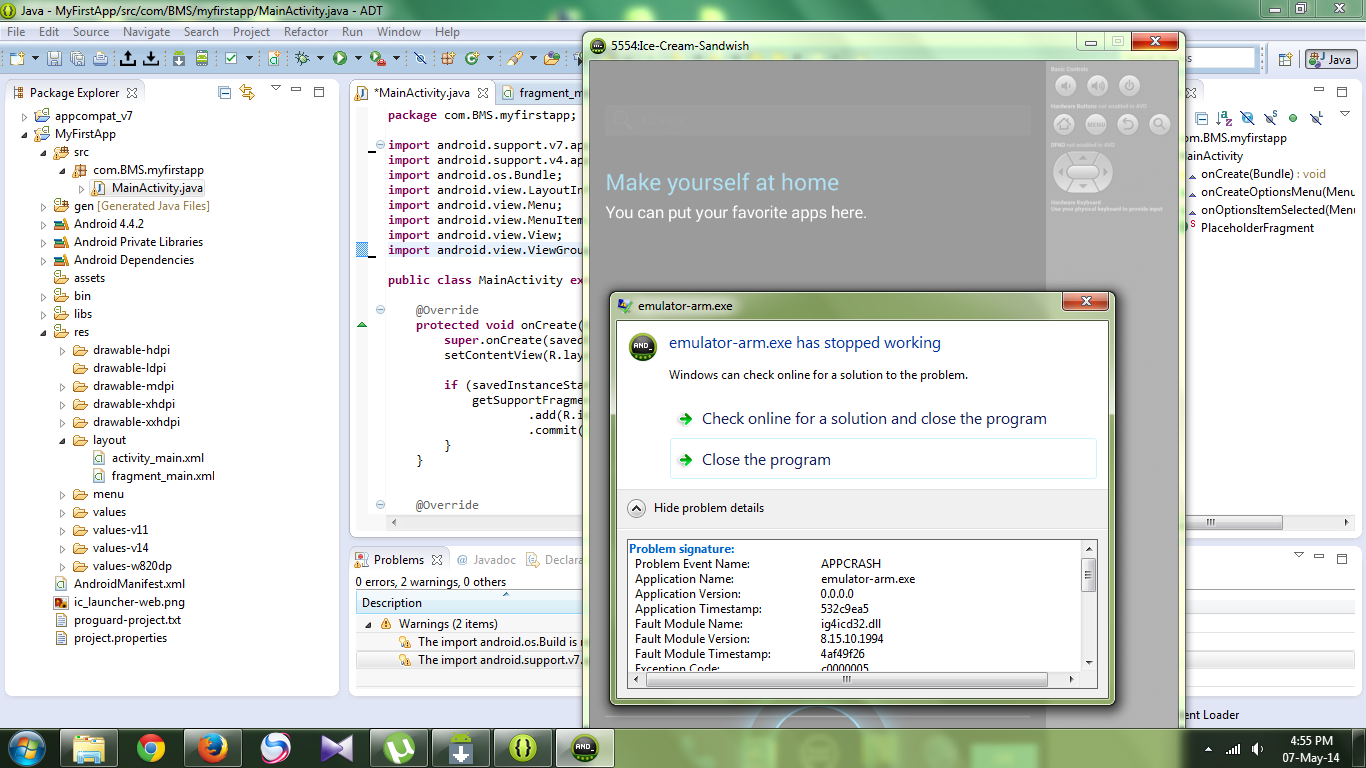The height and width of the screenshot is (768, 1366).
Task: Click the emulator search hardware button
Action: [x=1160, y=124]
